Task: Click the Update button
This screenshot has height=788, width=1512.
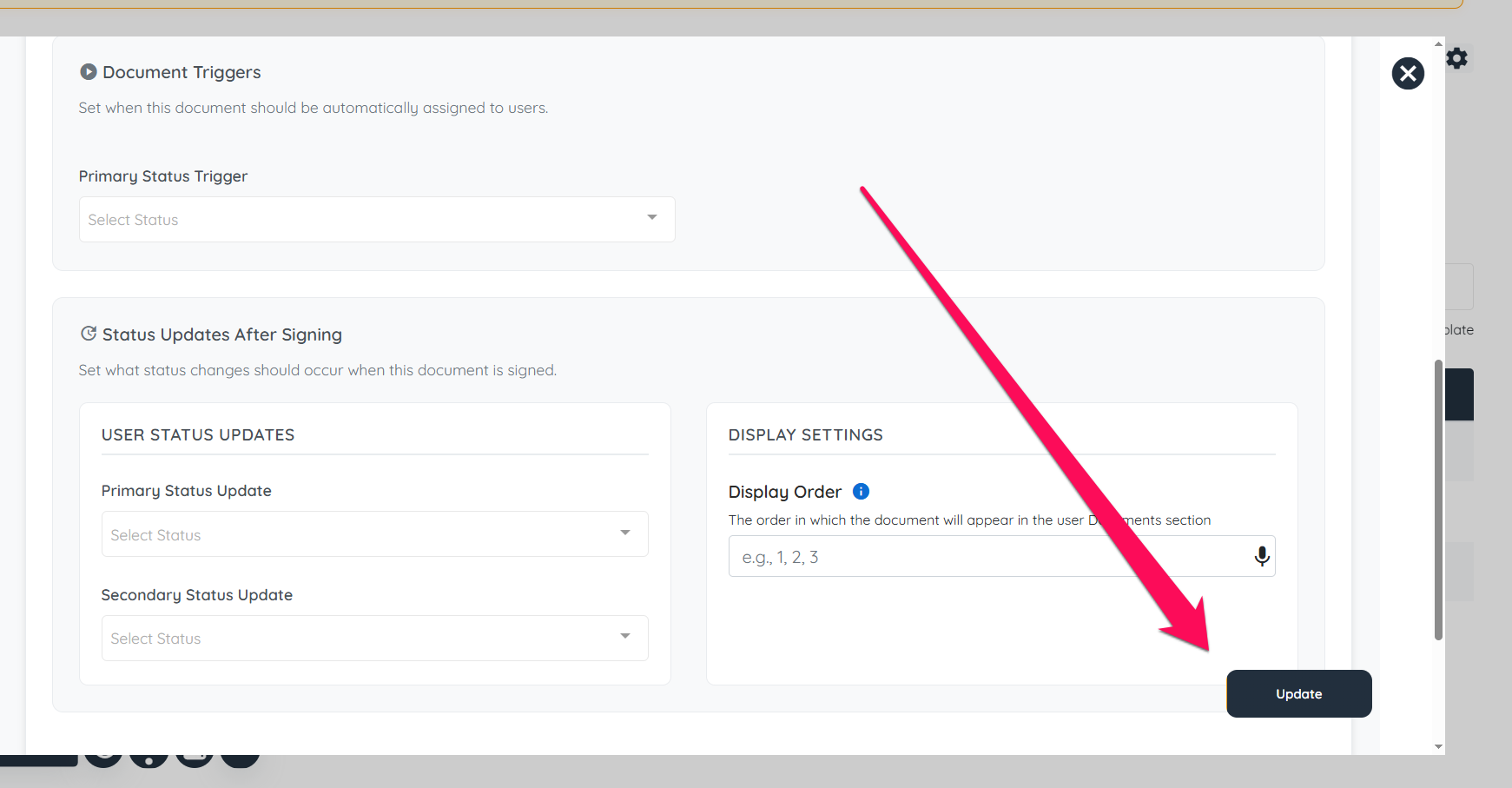Action: [x=1298, y=693]
